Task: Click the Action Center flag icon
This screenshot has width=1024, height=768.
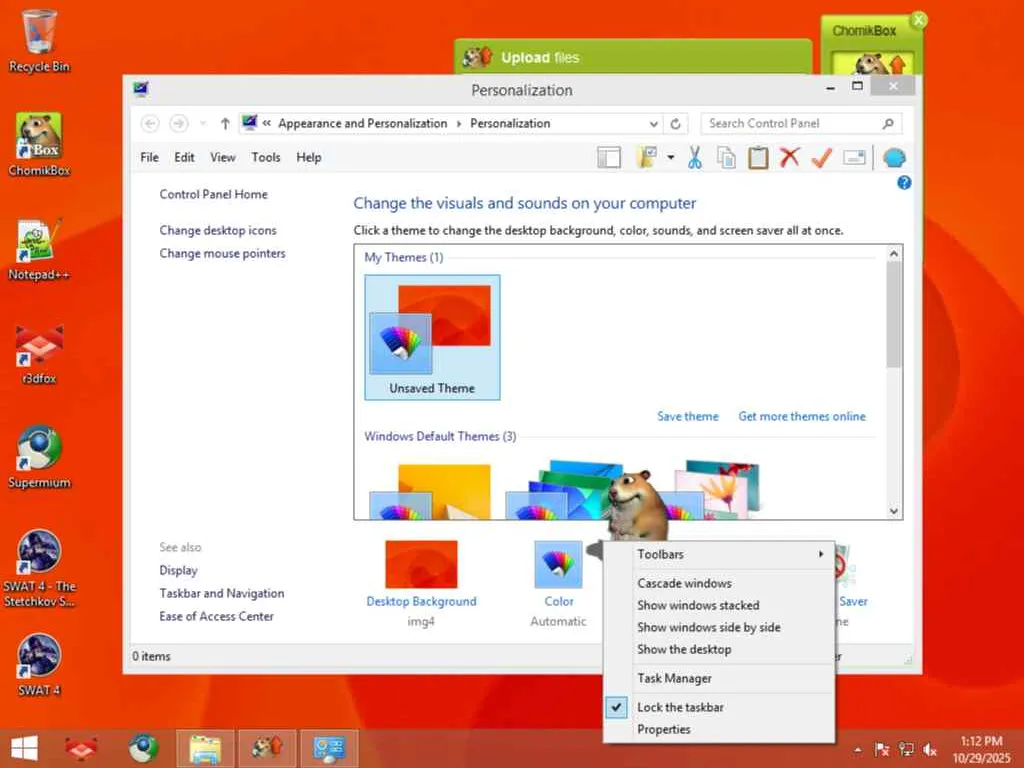Action: click(882, 750)
